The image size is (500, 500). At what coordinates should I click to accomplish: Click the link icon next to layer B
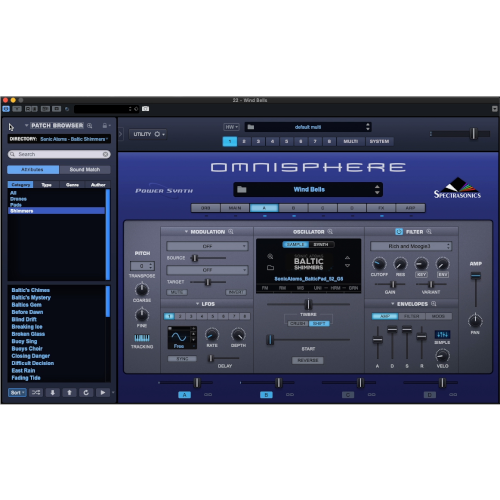tap(290, 395)
